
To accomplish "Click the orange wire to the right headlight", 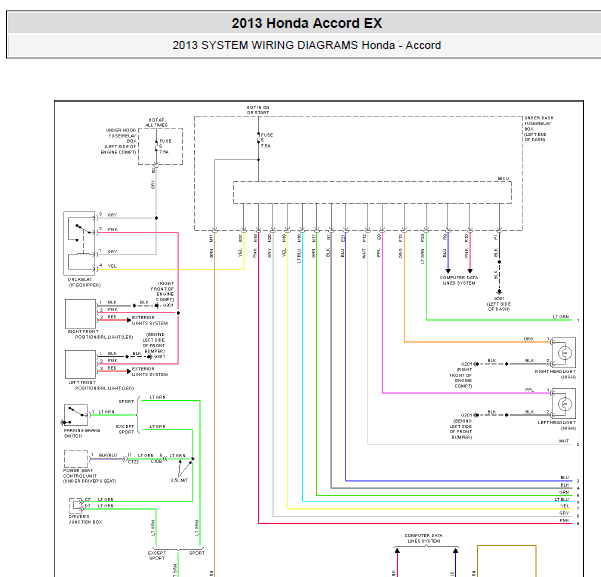I will pyautogui.click(x=477, y=342).
